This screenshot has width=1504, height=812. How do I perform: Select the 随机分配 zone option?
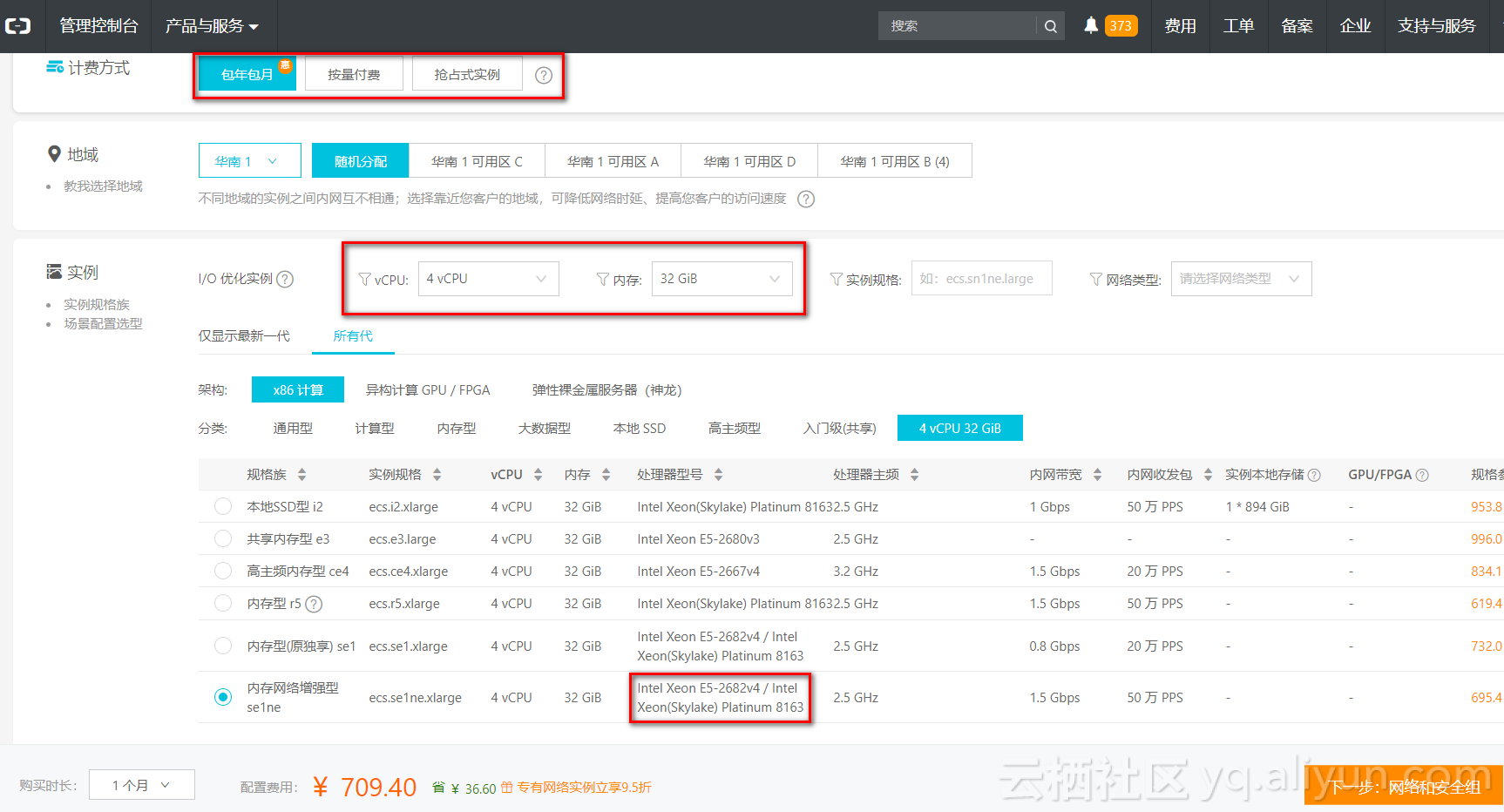click(361, 161)
